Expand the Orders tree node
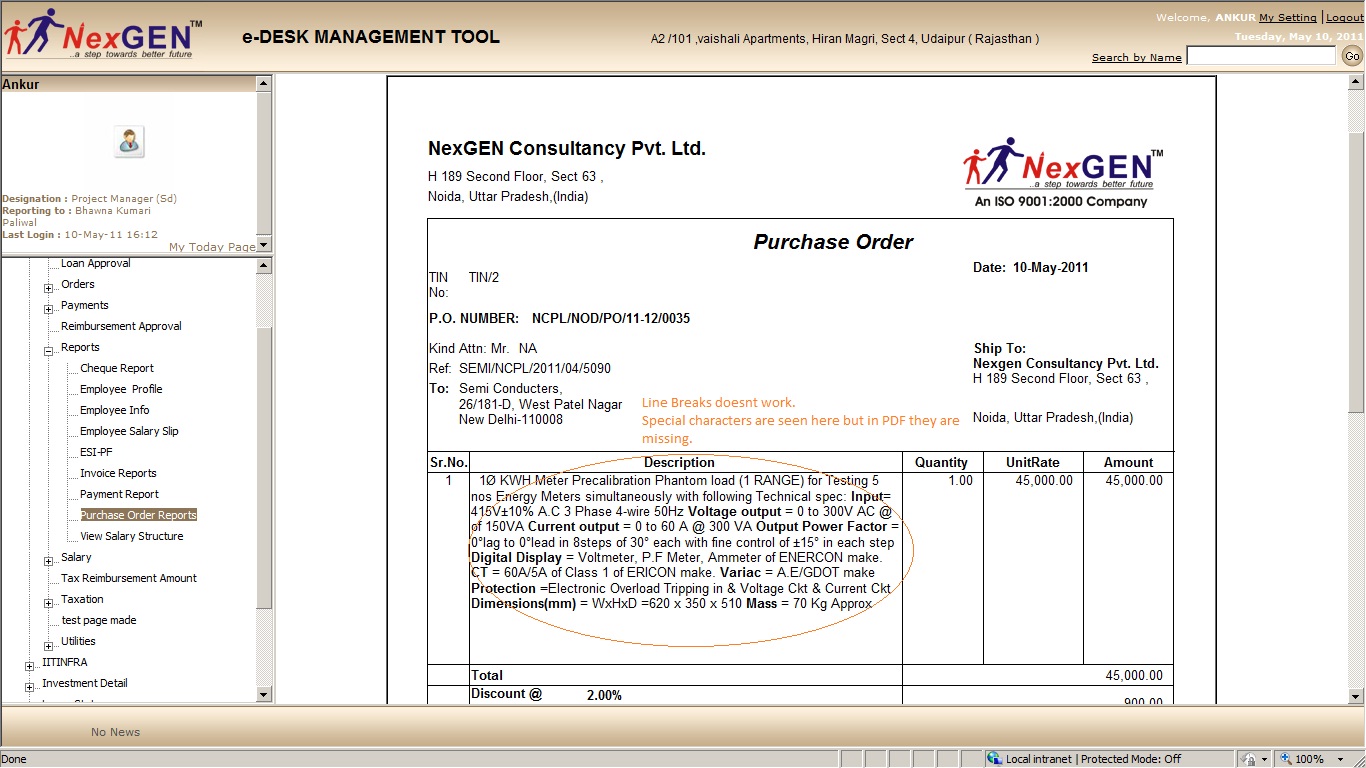1366x768 pixels. pyautogui.click(x=48, y=288)
